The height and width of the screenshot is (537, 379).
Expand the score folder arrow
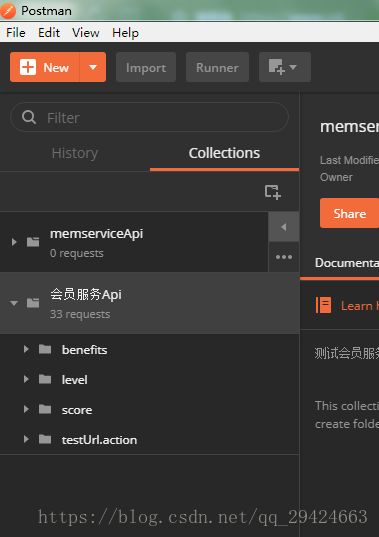coord(26,409)
